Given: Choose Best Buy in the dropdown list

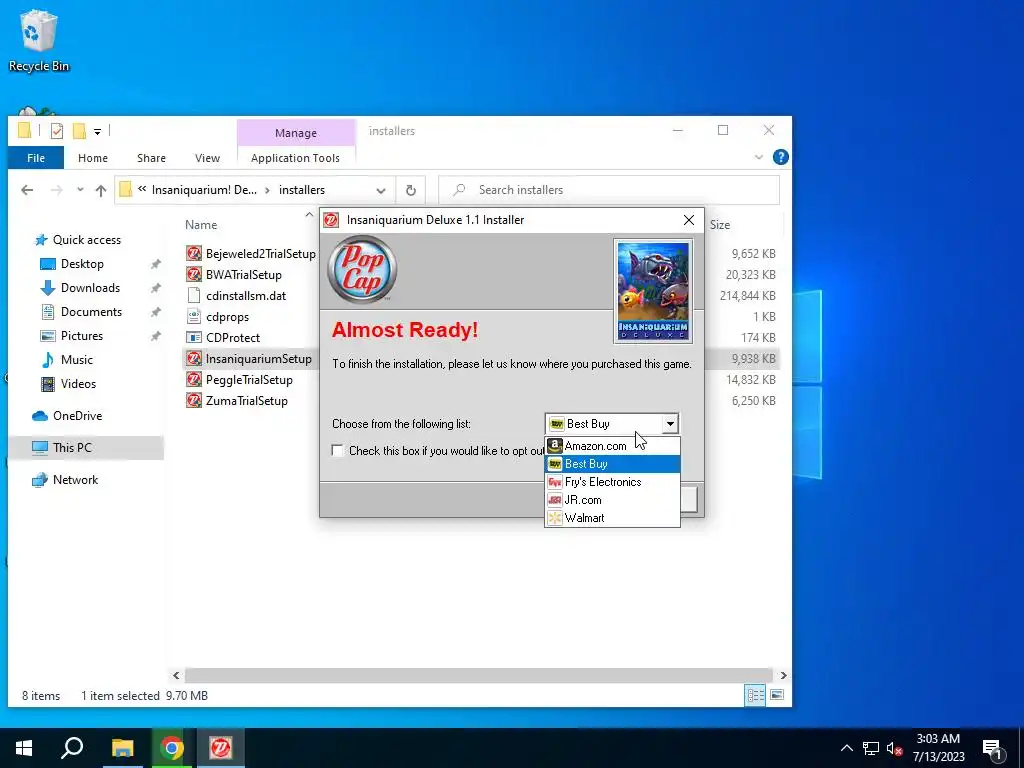Looking at the screenshot, I should [x=612, y=464].
